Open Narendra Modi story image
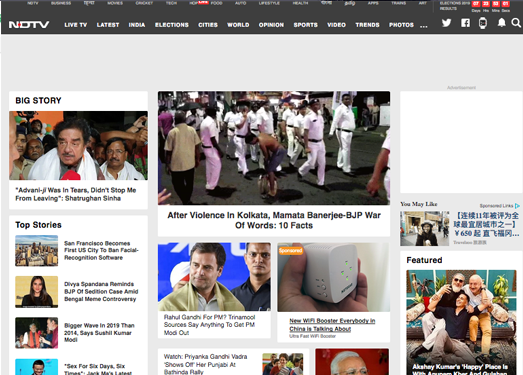The height and width of the screenshot is (375, 523). click(352, 362)
